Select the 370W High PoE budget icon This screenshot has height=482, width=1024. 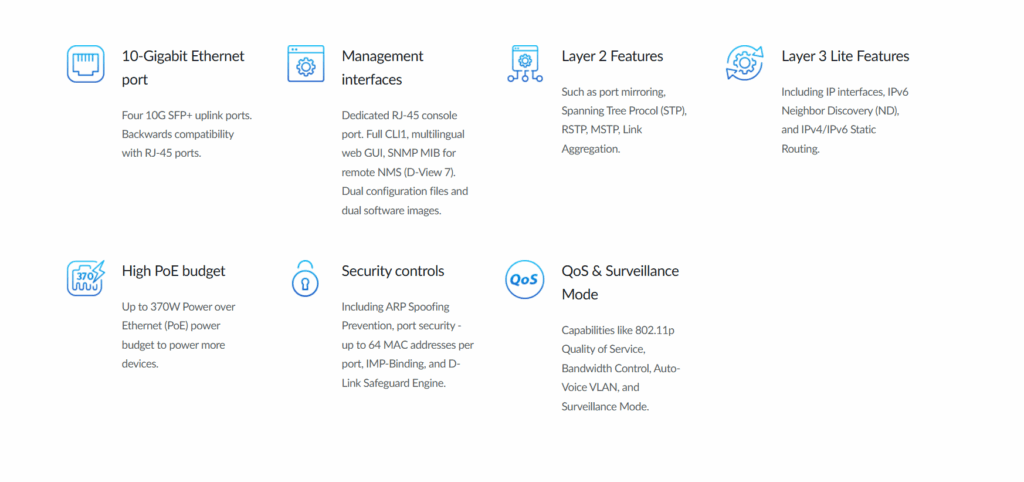click(x=85, y=278)
